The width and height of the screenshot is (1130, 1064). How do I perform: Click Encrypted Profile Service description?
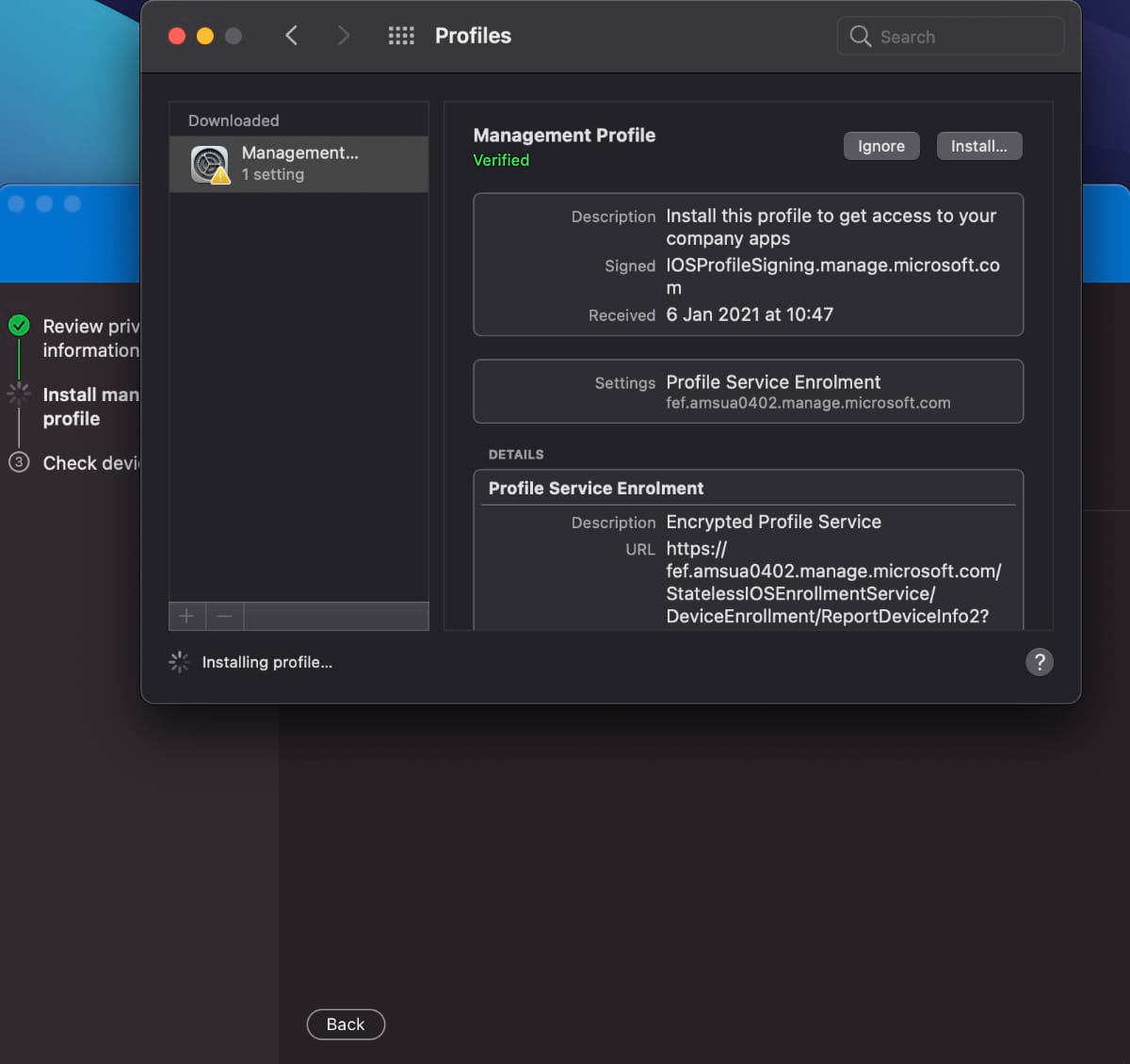point(773,522)
